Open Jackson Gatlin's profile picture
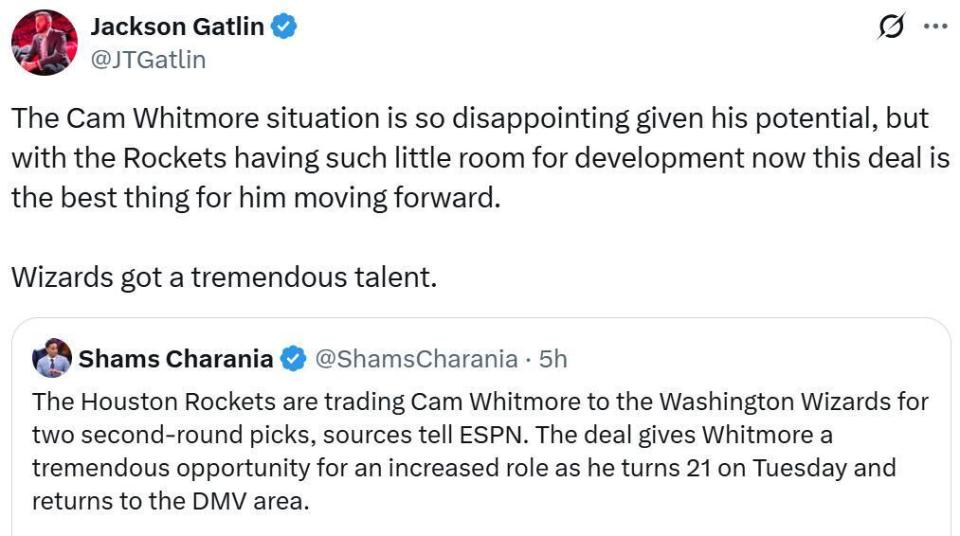The image size is (960, 536). [45, 42]
